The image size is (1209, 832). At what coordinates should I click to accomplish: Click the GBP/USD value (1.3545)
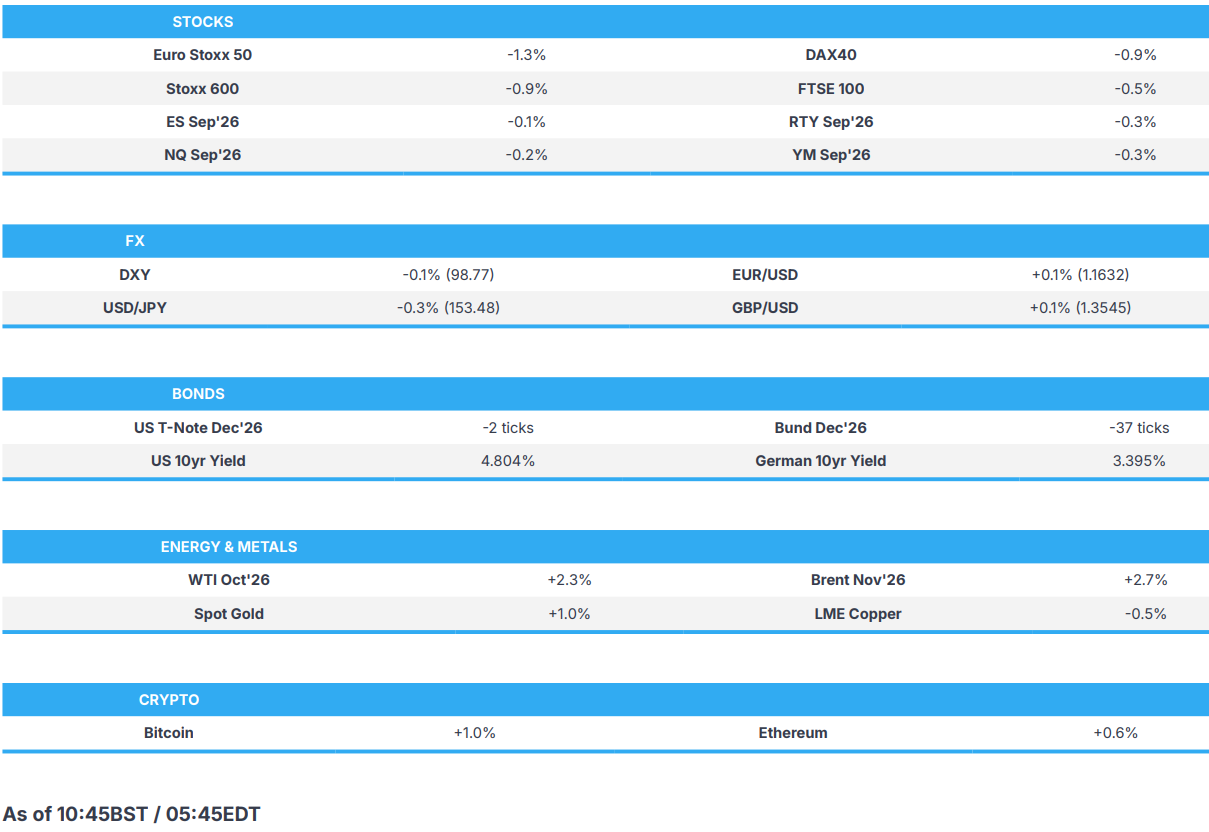click(x=1080, y=307)
